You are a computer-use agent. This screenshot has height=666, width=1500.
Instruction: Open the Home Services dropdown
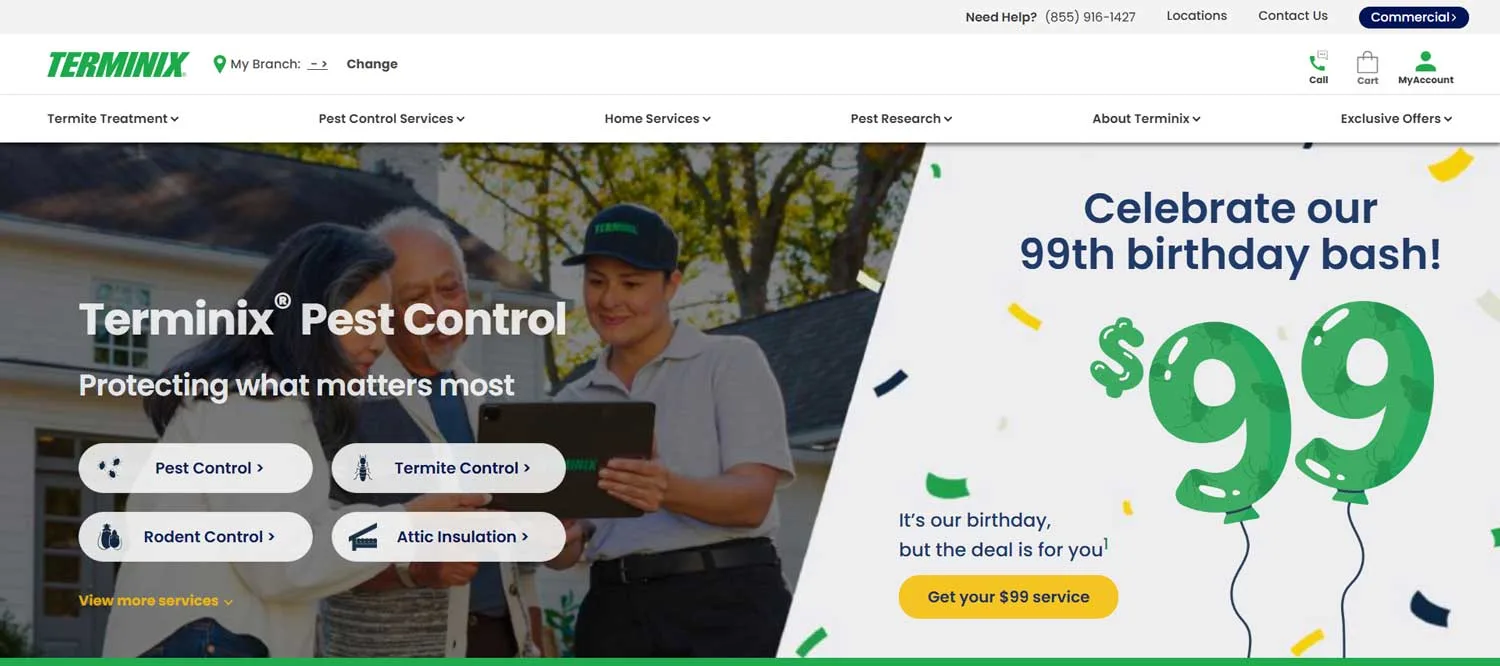[x=658, y=118]
